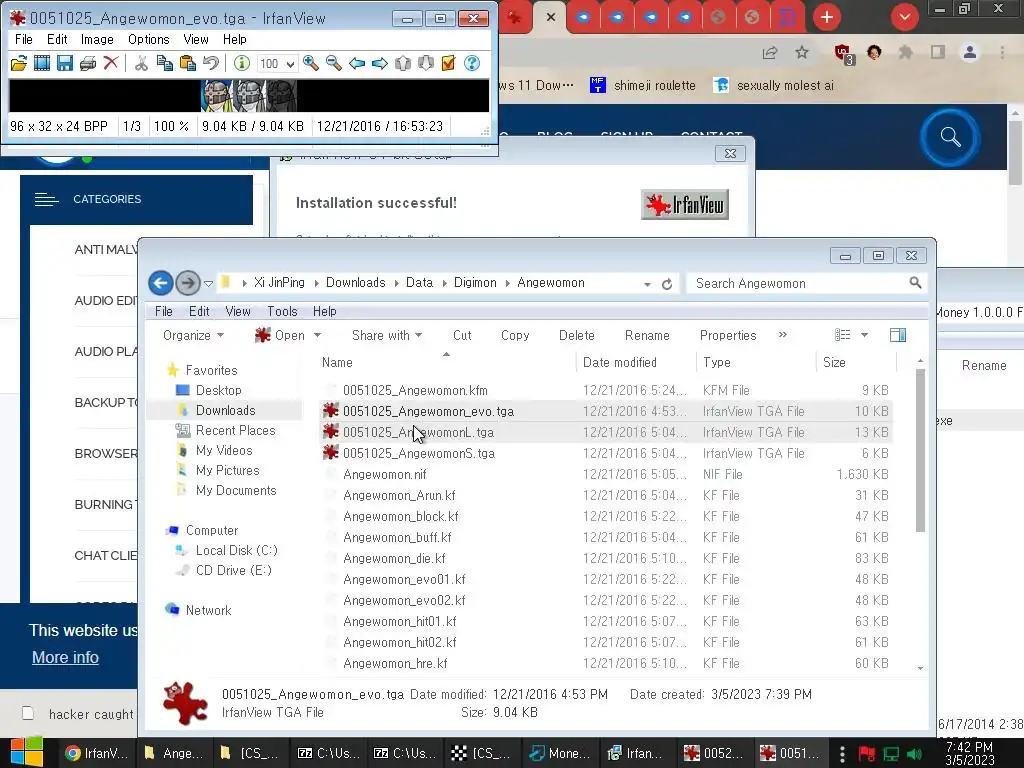1024x768 pixels.
Task: Select Local Disk (C:) in navigation pane
Action: tap(236, 550)
